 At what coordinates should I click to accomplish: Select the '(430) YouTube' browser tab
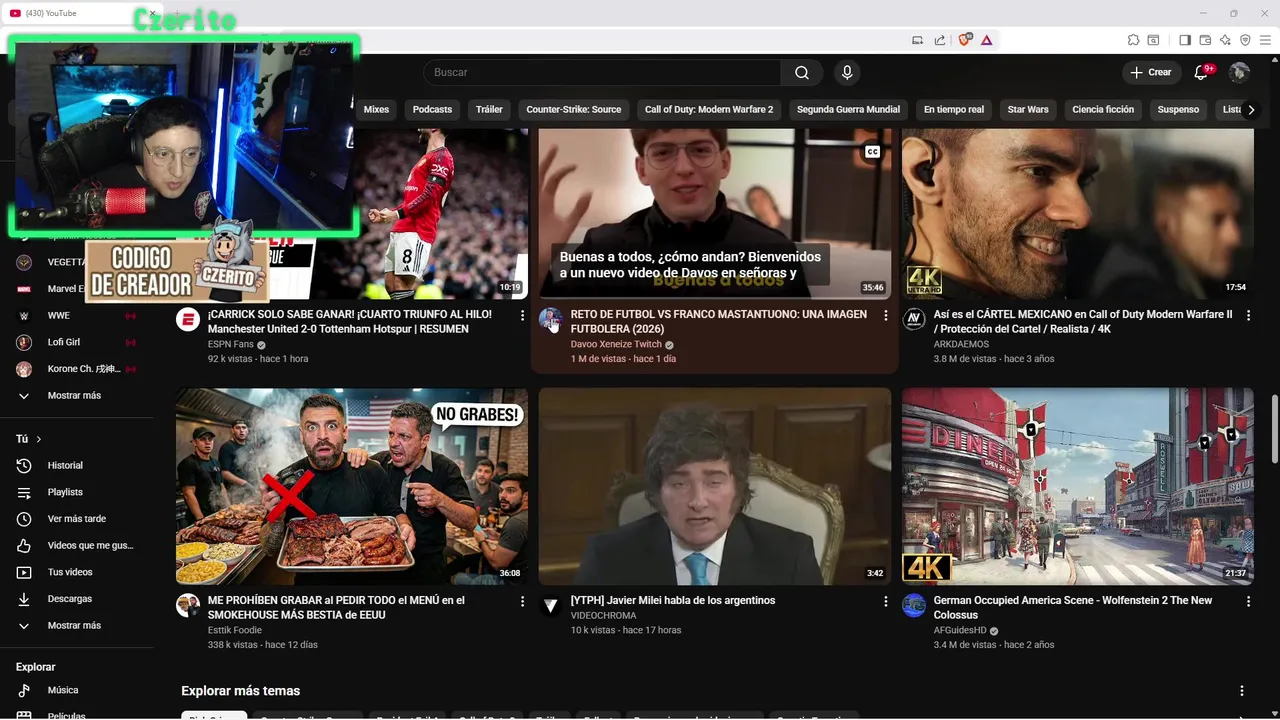point(80,13)
